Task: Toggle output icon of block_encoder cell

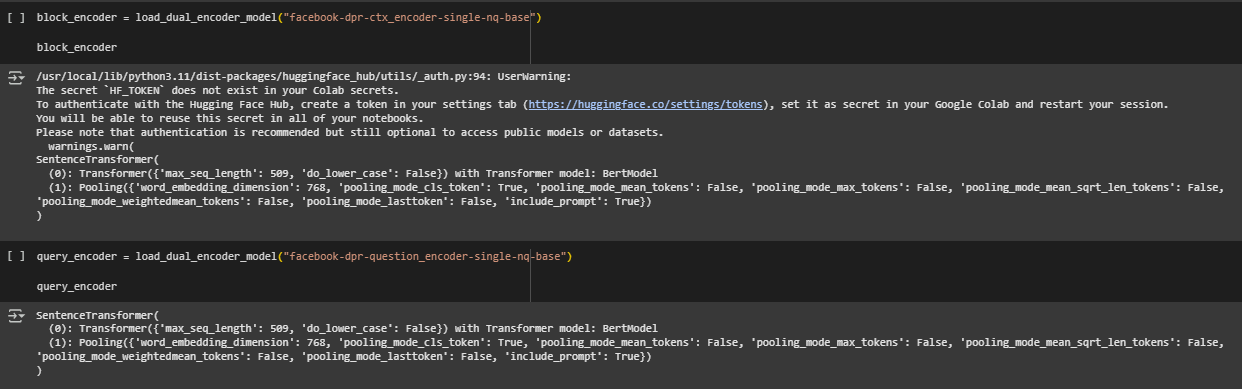Action: point(15,77)
